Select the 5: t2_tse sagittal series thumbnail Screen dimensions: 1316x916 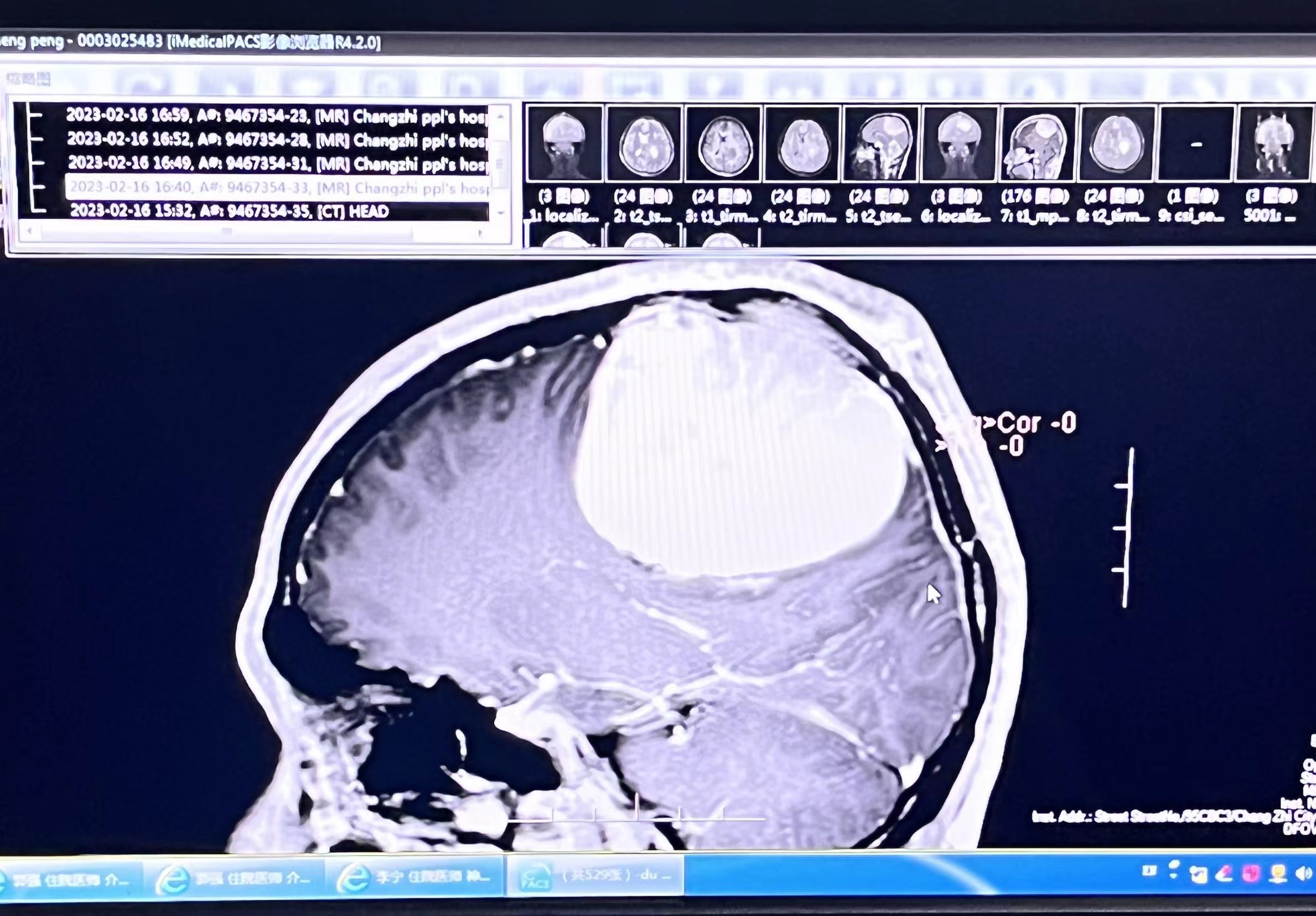click(x=881, y=143)
